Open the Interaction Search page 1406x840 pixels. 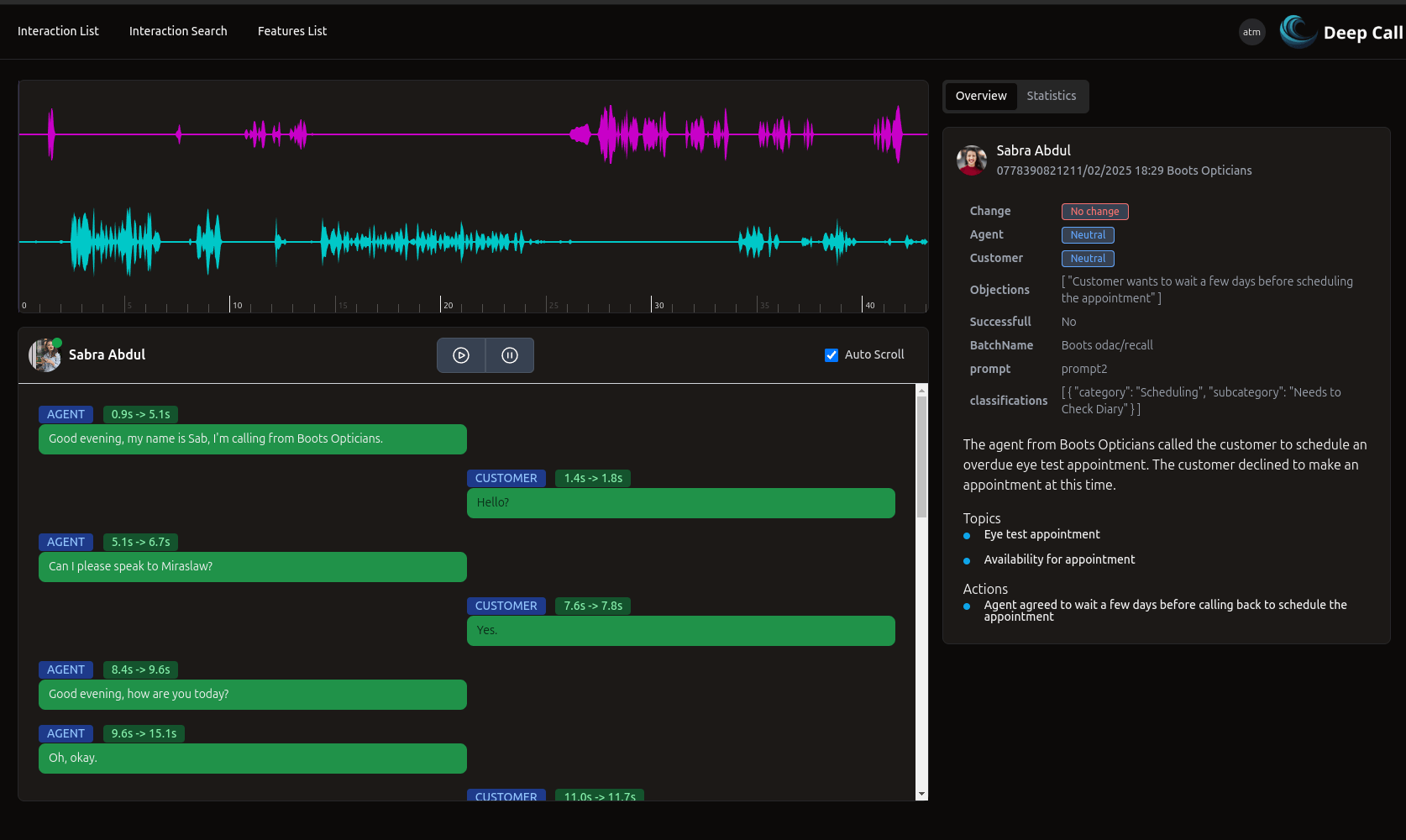coord(178,31)
